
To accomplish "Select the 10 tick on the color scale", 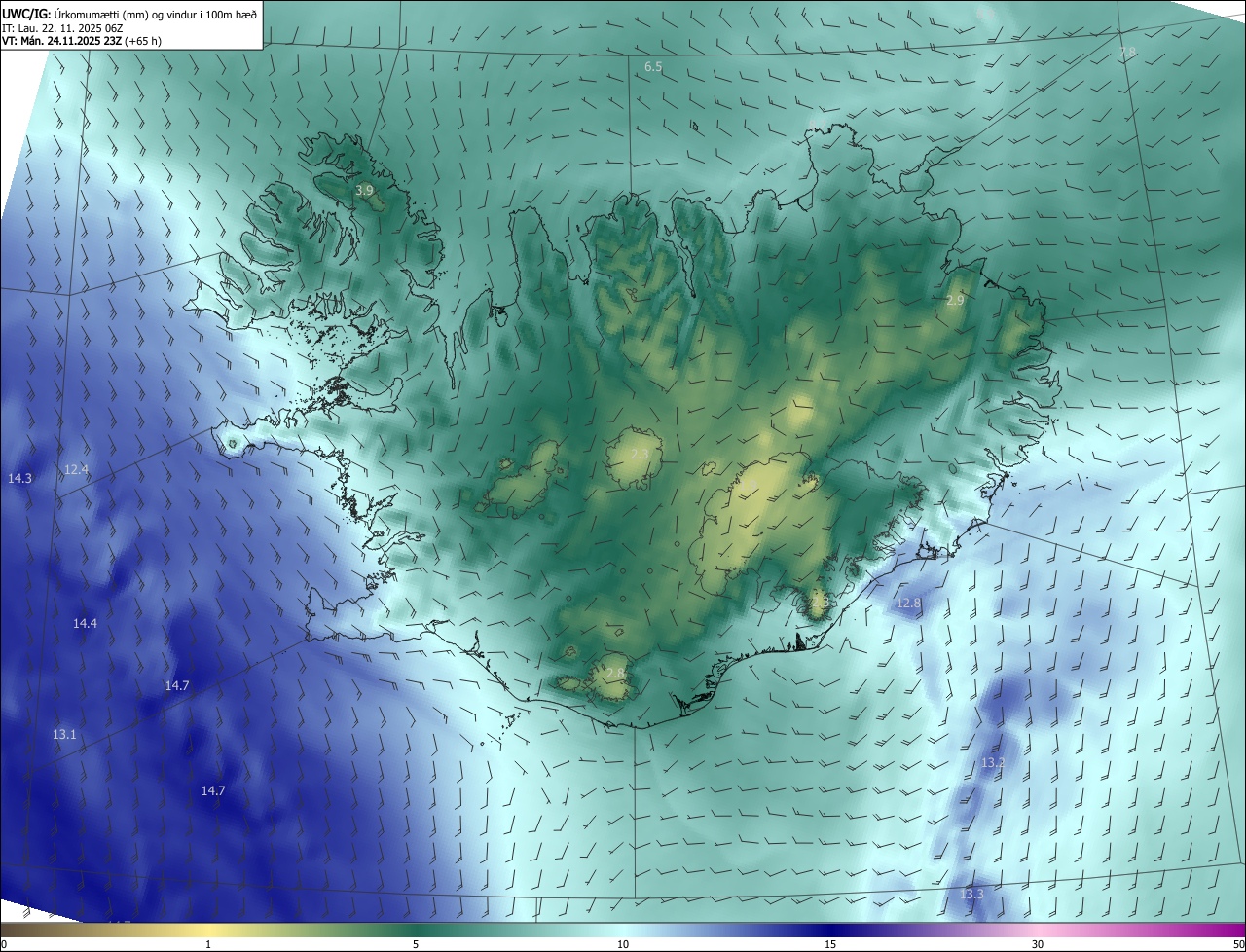I will [x=623, y=944].
